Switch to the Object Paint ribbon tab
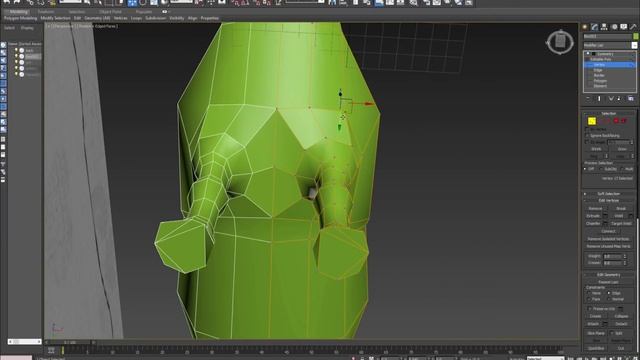Screen dimensions: 640x360 (x=110, y=12)
